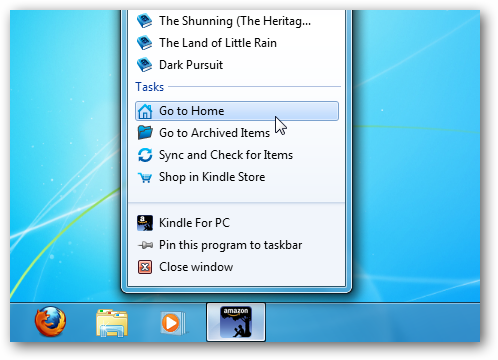Screen dimensions: 498x360
Task: Launch Kindle For PC entry
Action: [x=237, y=223]
